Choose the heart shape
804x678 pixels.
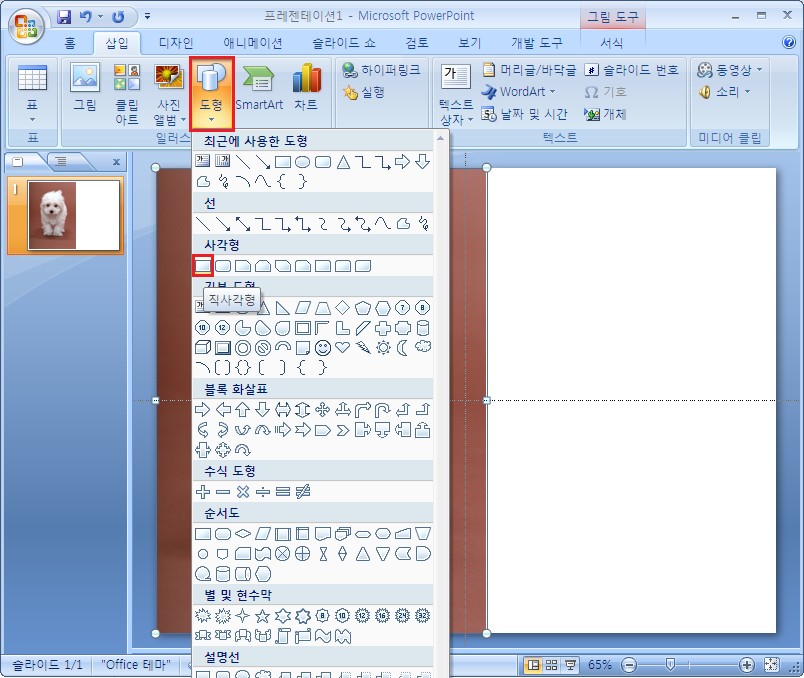(x=343, y=348)
